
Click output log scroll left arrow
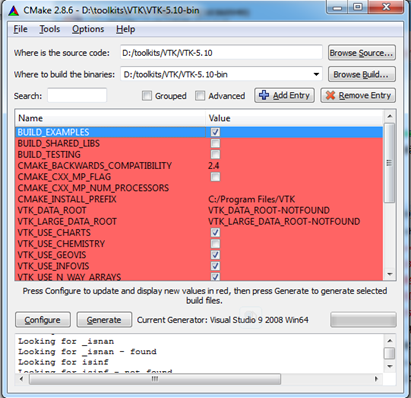[x=22, y=379]
